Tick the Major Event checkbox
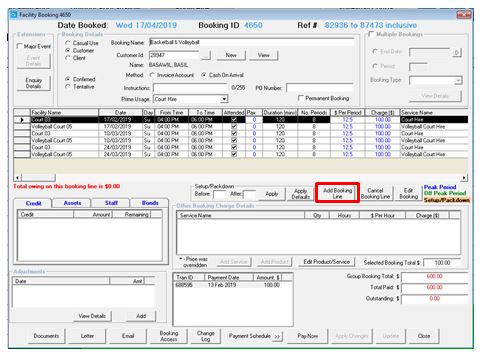Image resolution: width=490 pixels, height=364 pixels. (x=20, y=46)
